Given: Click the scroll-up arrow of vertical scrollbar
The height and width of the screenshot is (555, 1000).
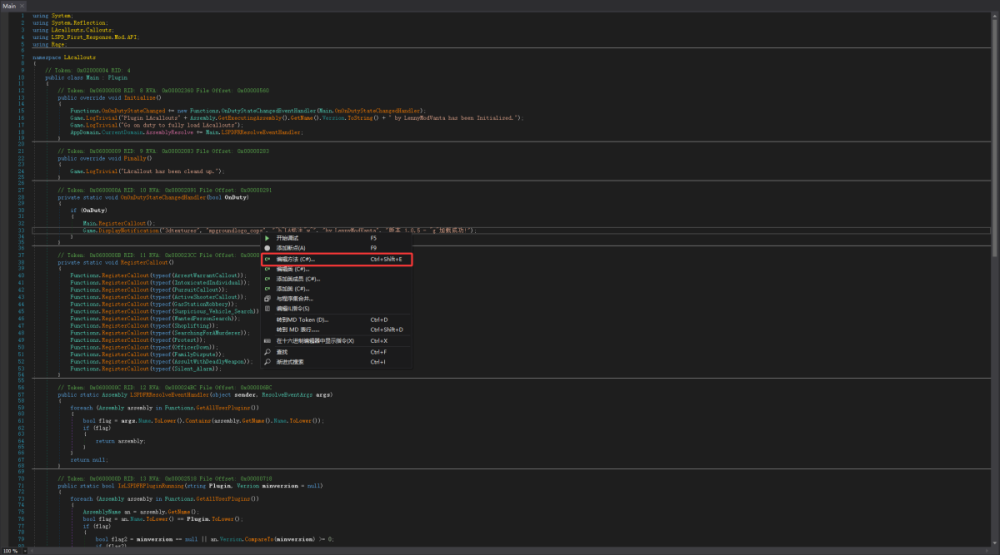Looking at the screenshot, I should pos(994,15).
